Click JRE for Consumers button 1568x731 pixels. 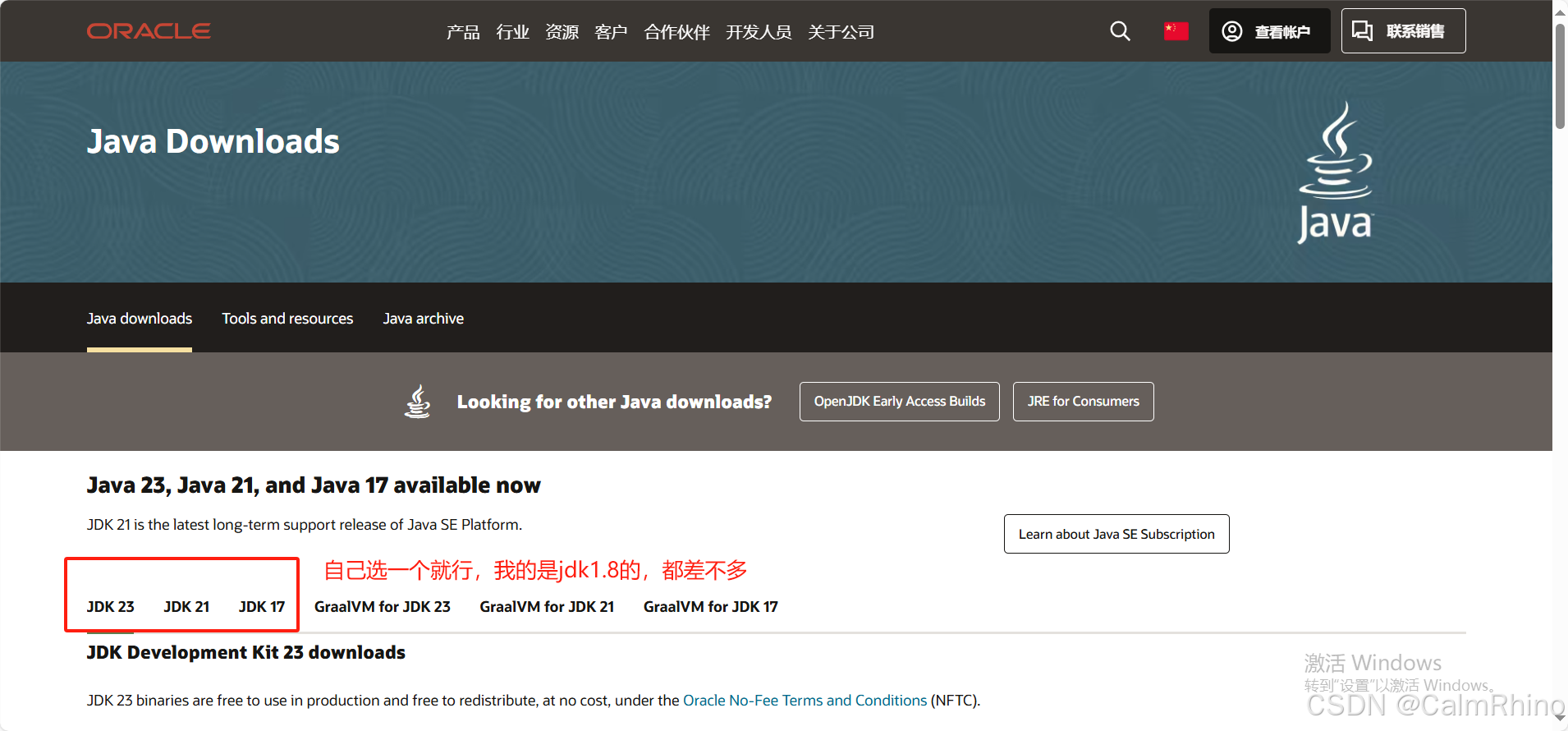tap(1084, 402)
